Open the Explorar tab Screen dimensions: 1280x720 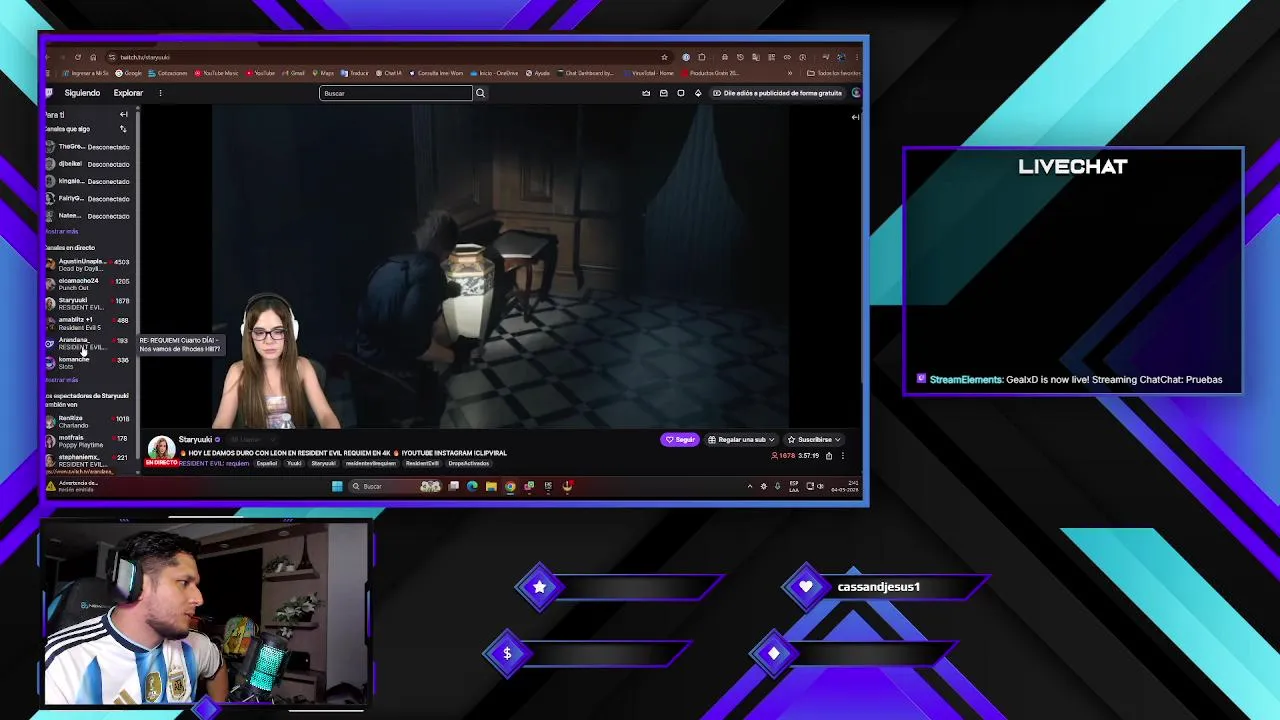click(x=128, y=93)
